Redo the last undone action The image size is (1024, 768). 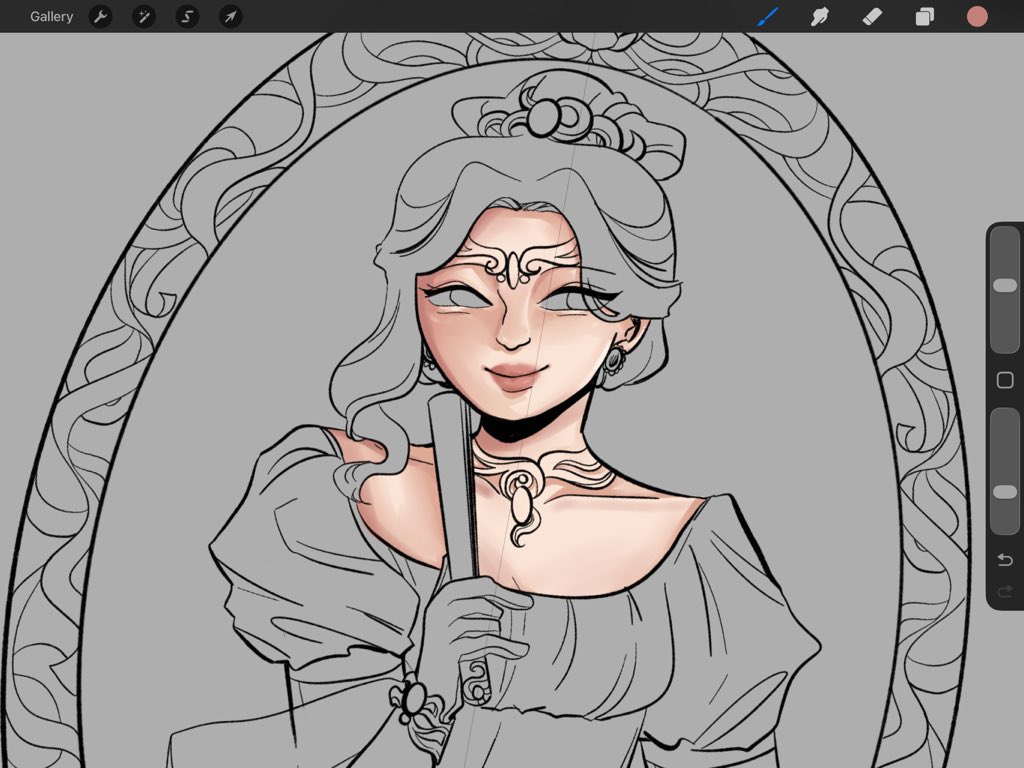coord(1005,592)
